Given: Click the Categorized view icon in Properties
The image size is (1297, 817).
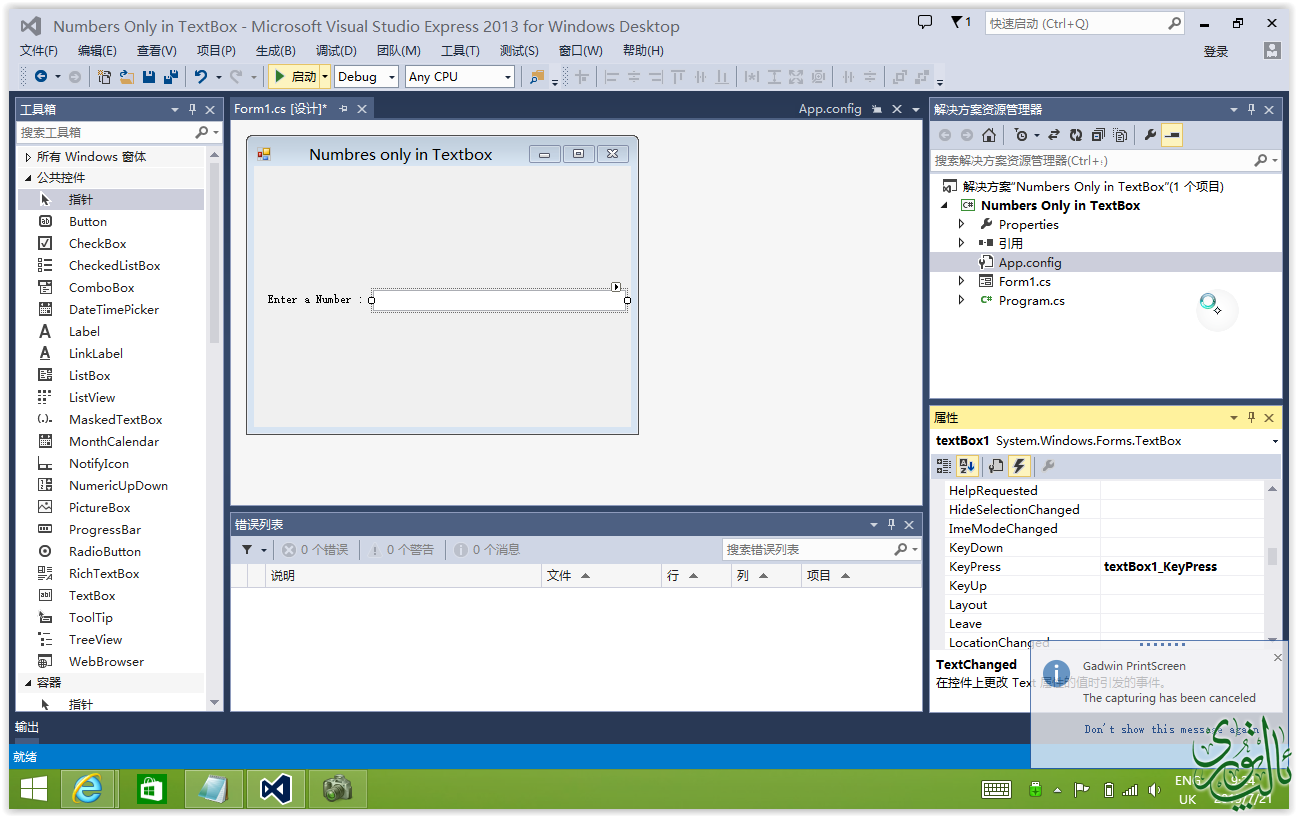Looking at the screenshot, I should pyautogui.click(x=944, y=465).
